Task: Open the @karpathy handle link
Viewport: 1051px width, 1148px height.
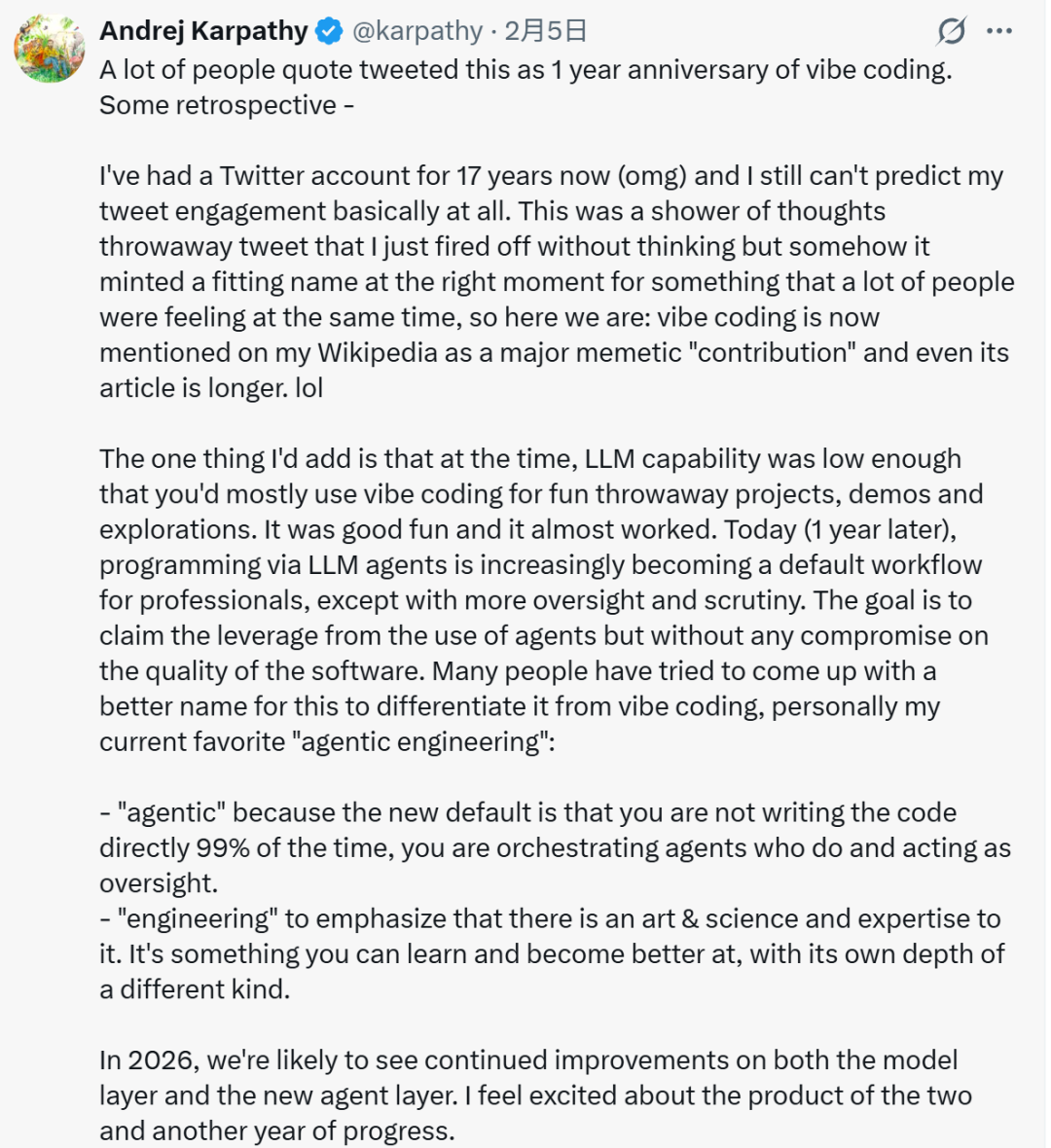Action: coord(417,31)
